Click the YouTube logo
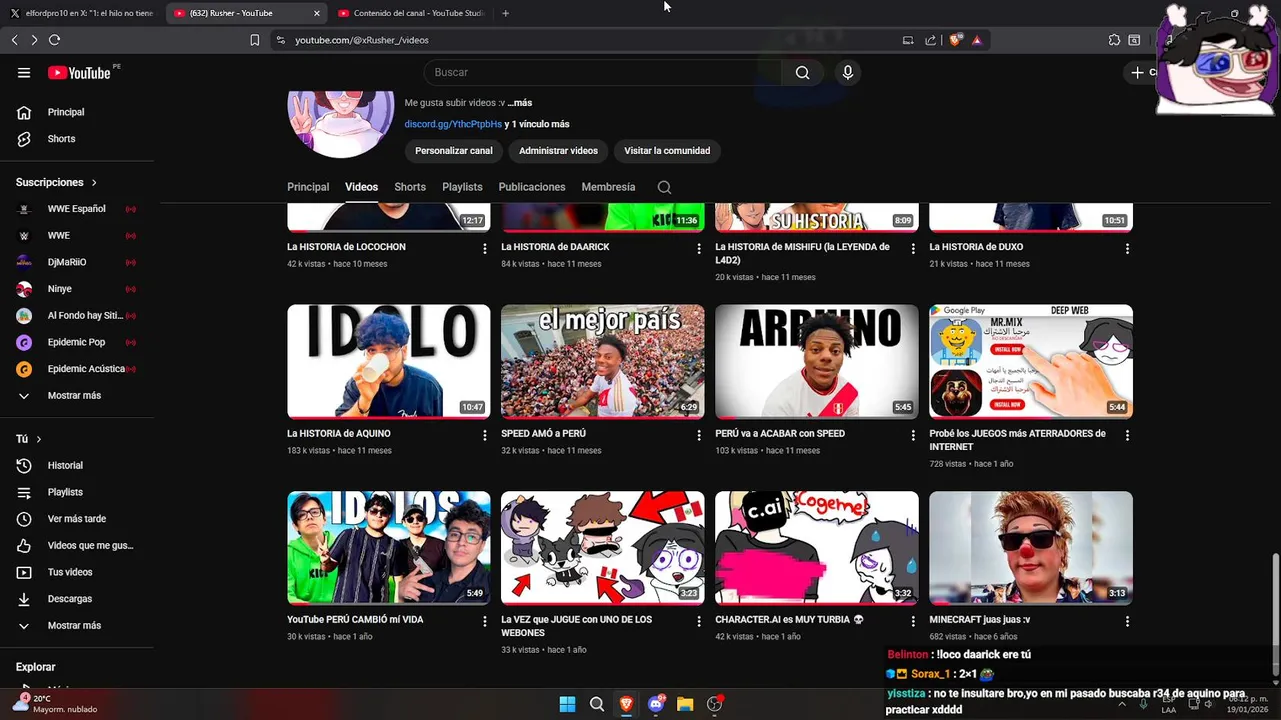The image size is (1281, 720). (79, 72)
